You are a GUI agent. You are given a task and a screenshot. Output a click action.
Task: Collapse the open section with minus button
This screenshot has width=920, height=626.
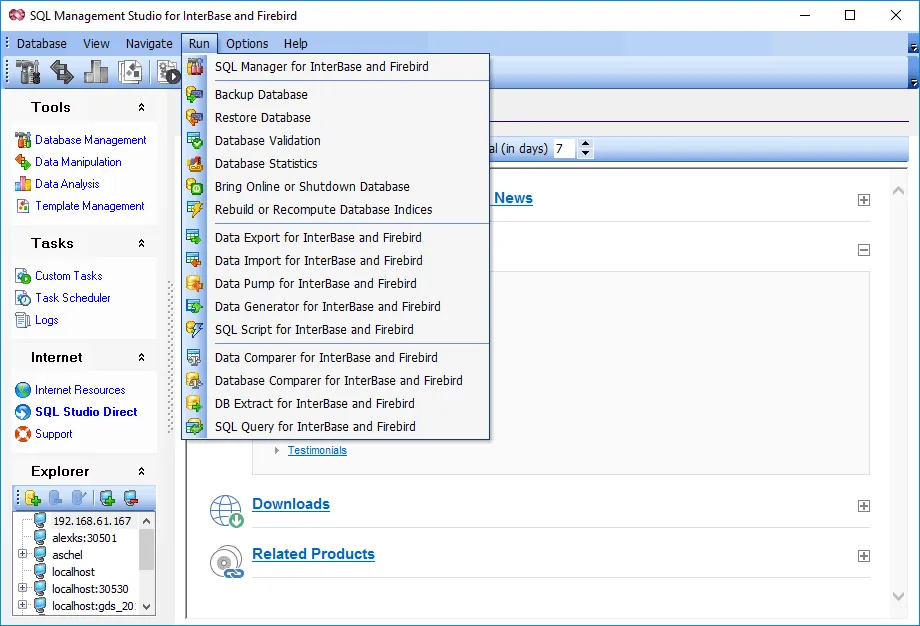tap(864, 251)
